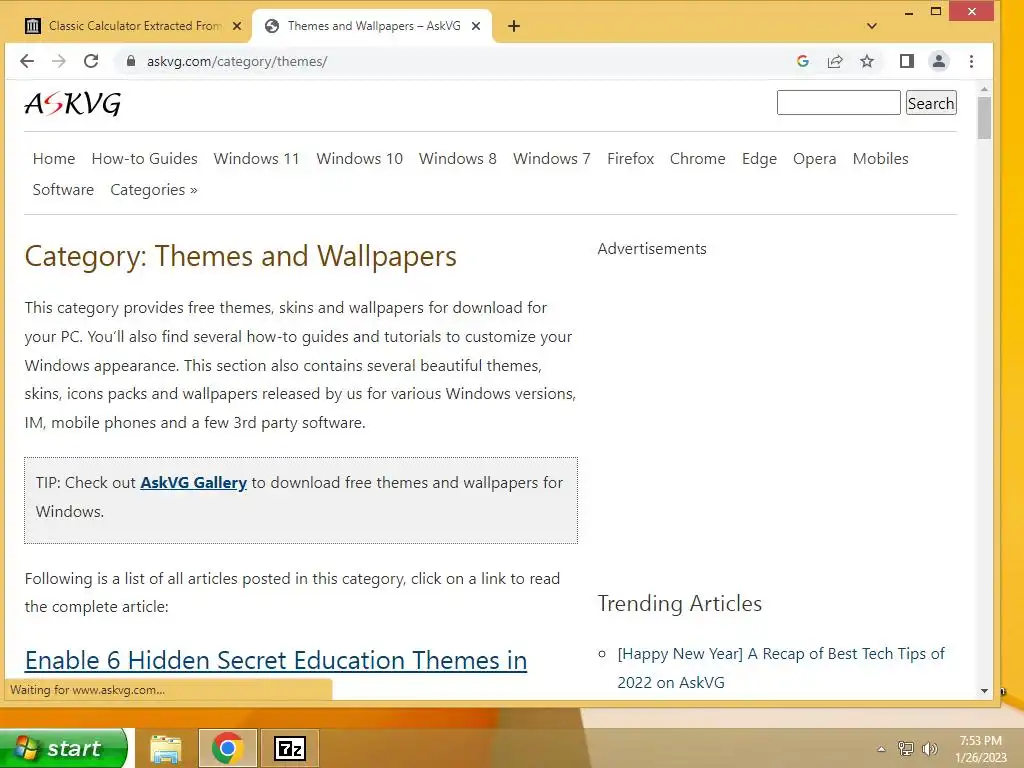Open the network tray icon
The height and width of the screenshot is (768, 1024).
coord(905,748)
